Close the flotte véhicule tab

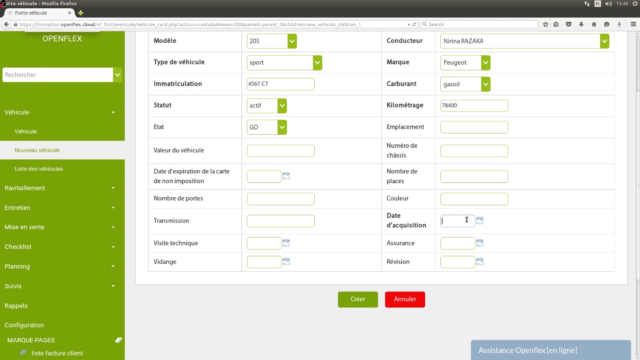(x=69, y=13)
